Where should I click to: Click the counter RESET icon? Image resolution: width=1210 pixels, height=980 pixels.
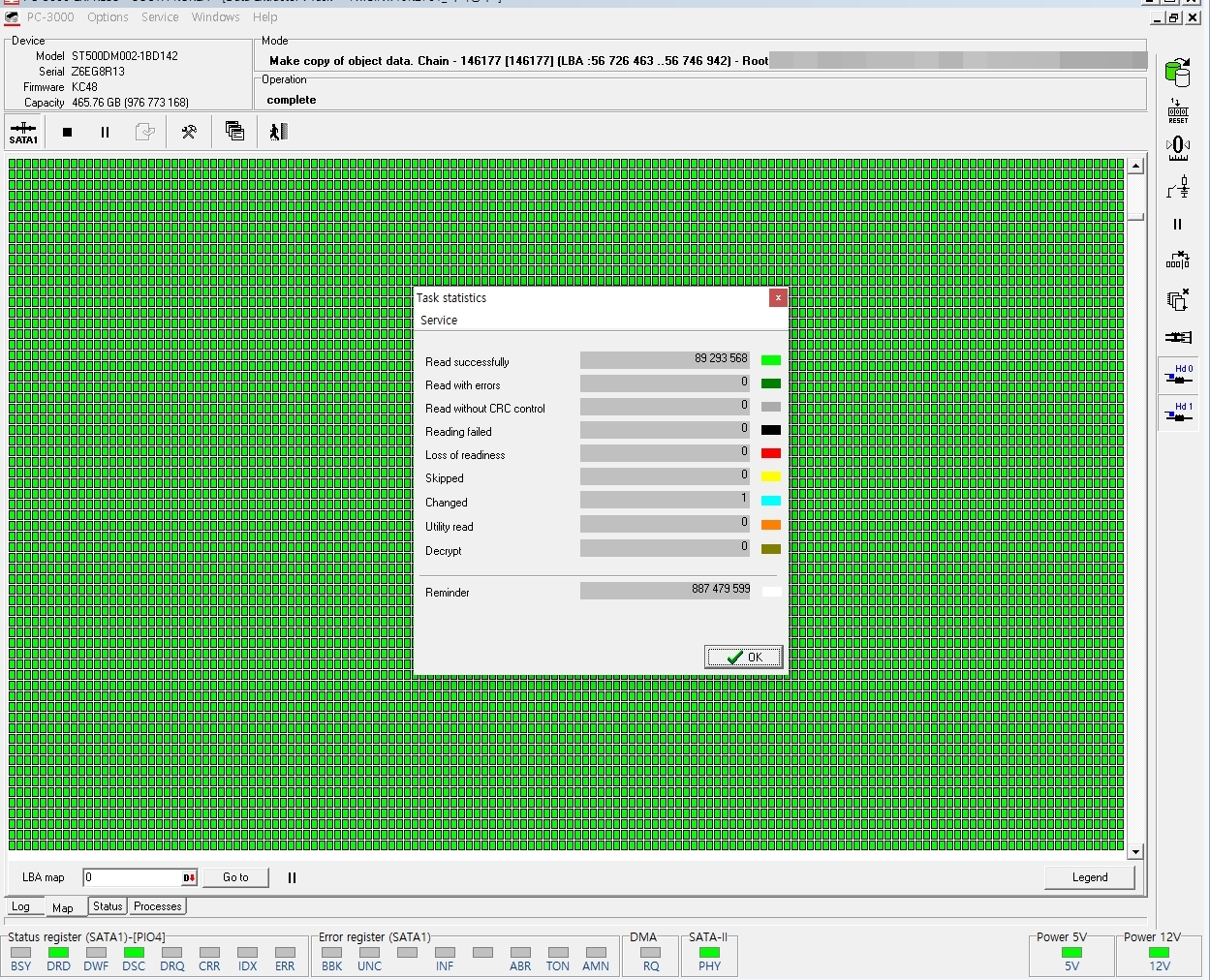click(1178, 111)
